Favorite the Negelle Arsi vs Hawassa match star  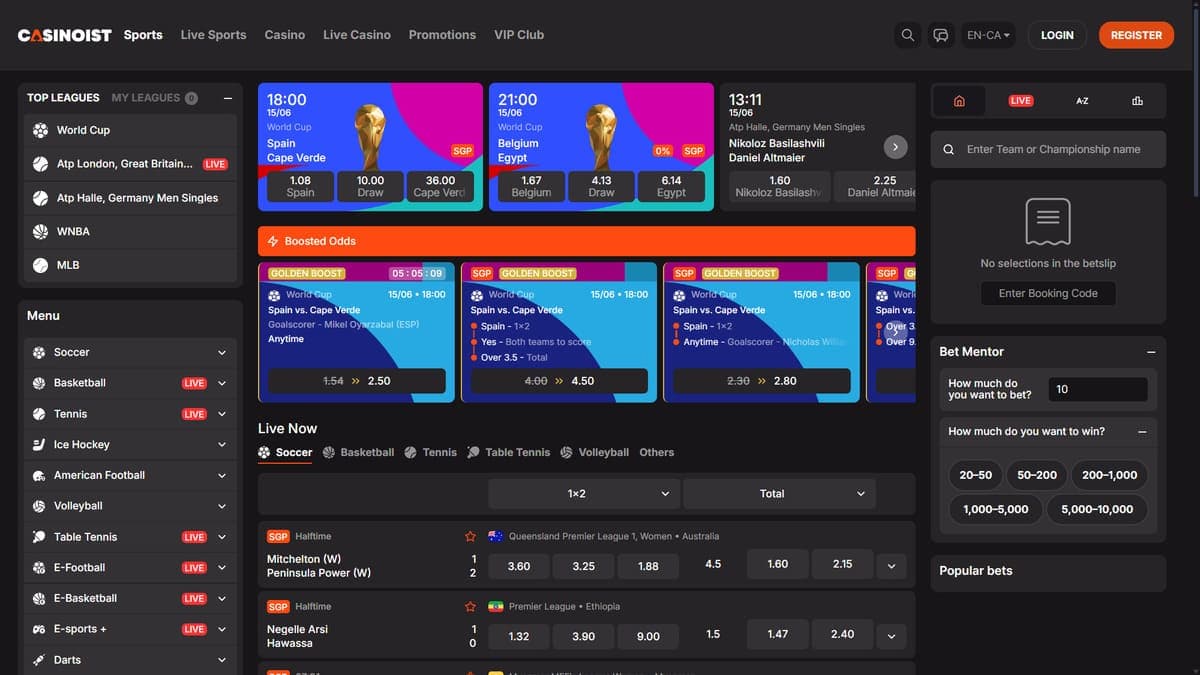(x=470, y=606)
